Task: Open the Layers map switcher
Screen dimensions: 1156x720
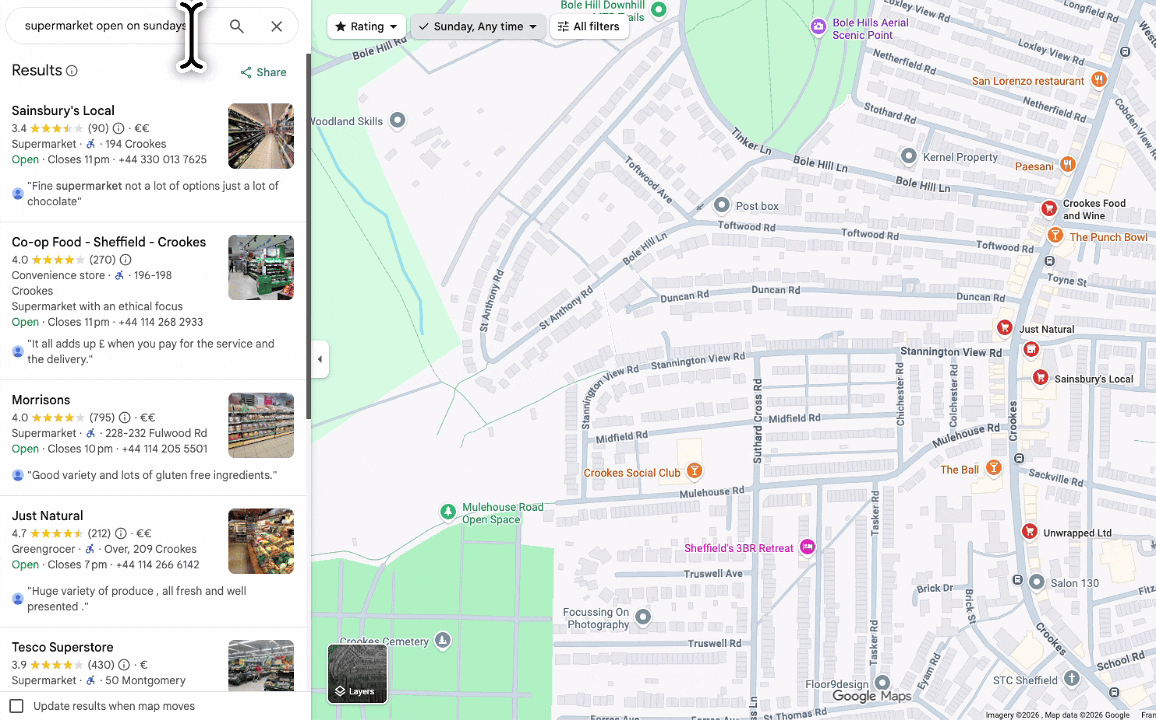Action: [358, 674]
